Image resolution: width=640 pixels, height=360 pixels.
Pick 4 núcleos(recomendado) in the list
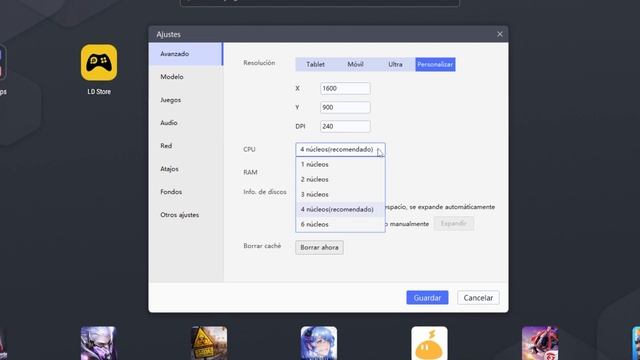pyautogui.click(x=340, y=209)
